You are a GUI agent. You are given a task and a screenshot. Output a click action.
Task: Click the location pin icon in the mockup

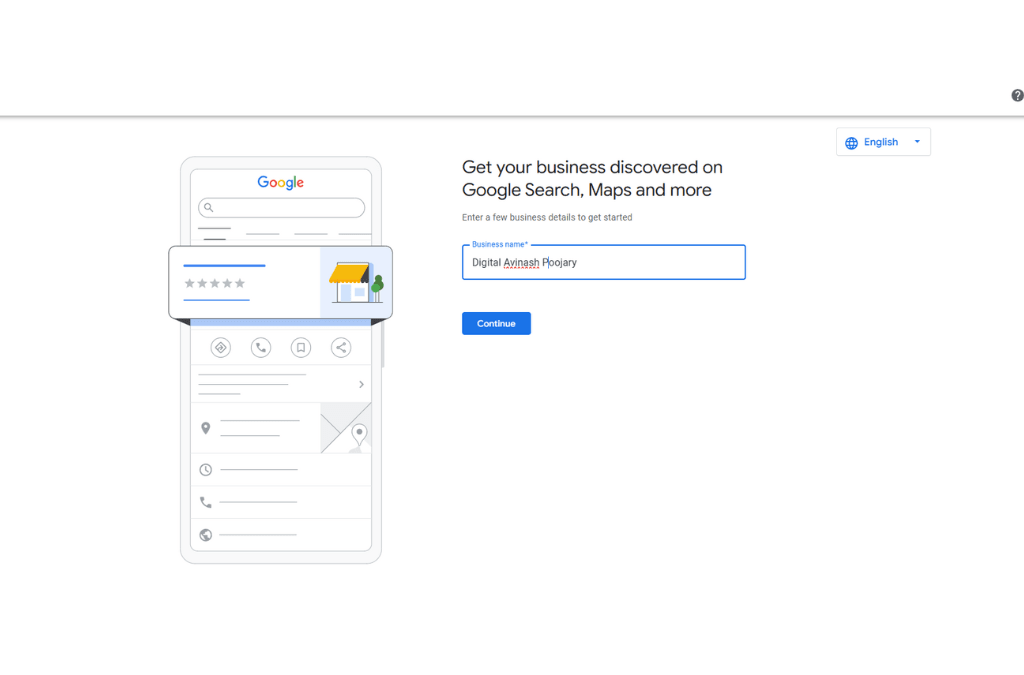[206, 428]
